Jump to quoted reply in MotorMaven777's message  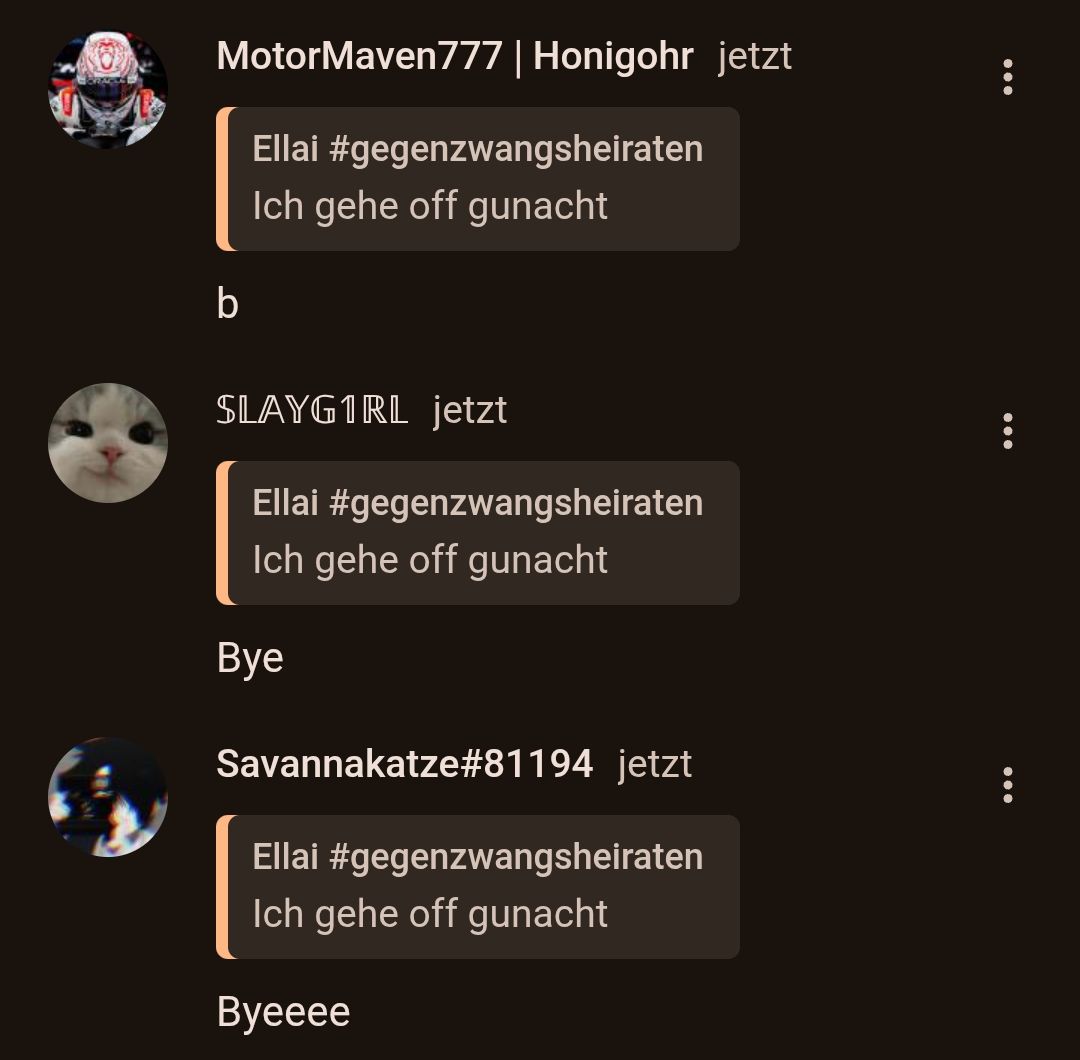tap(478, 179)
